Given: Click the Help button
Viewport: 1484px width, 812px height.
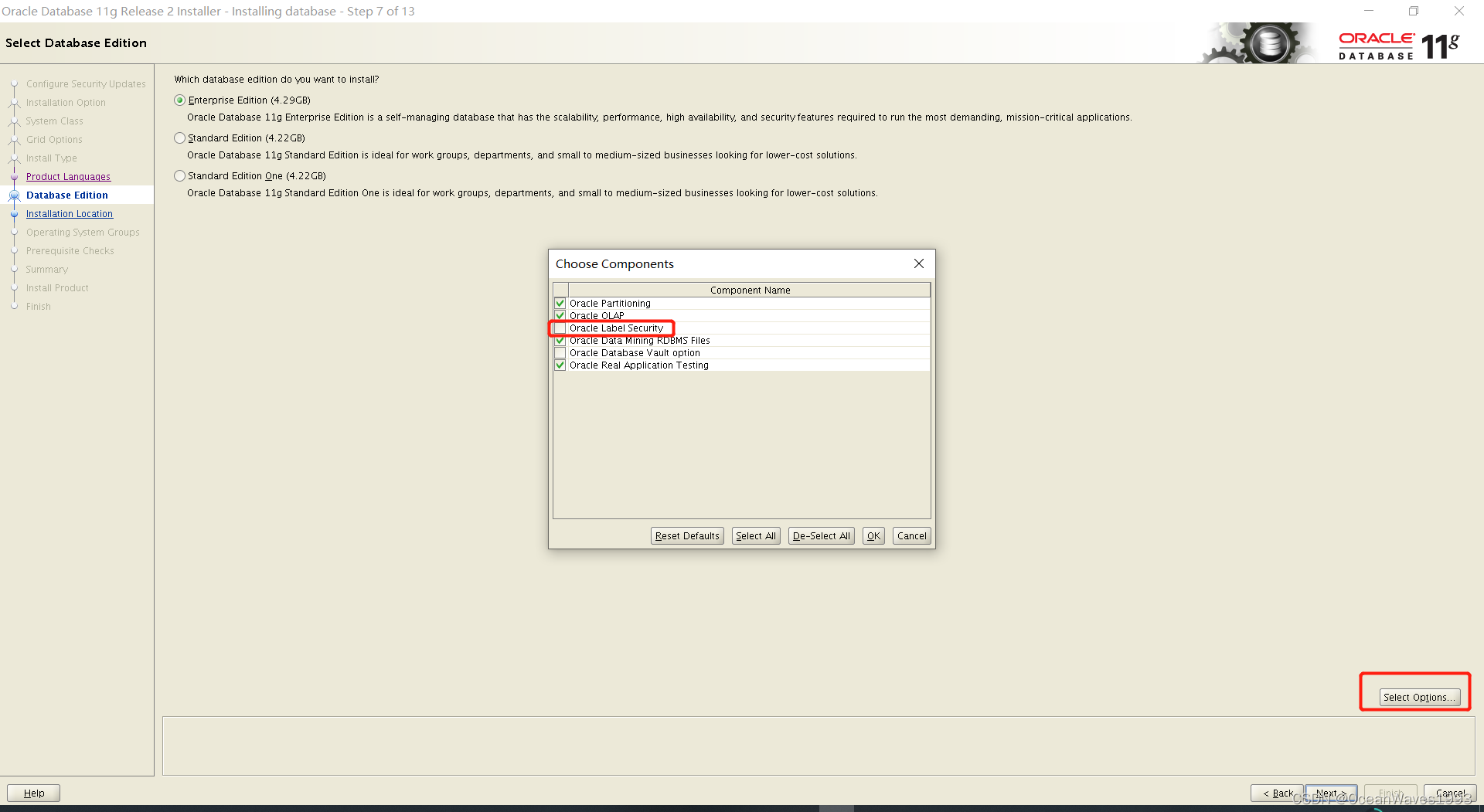Looking at the screenshot, I should click(x=34, y=793).
